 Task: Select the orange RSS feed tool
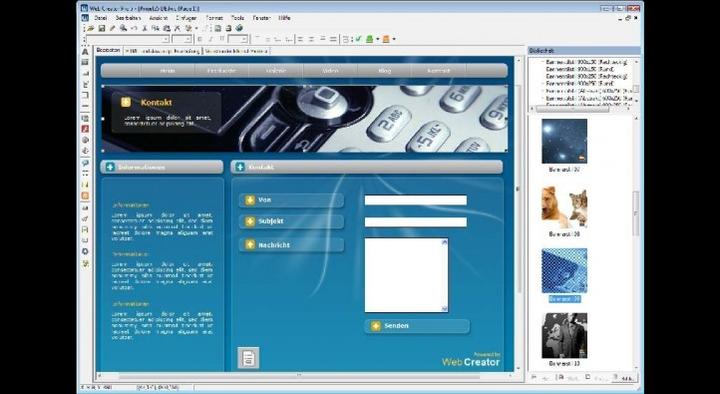point(85,196)
